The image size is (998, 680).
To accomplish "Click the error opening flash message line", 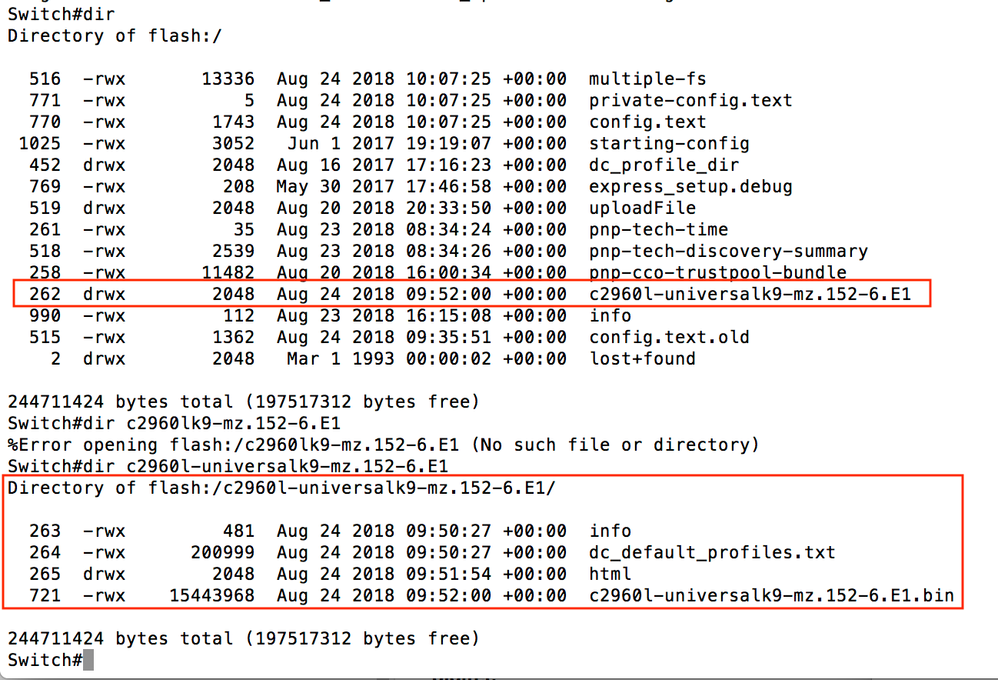I will point(383,445).
